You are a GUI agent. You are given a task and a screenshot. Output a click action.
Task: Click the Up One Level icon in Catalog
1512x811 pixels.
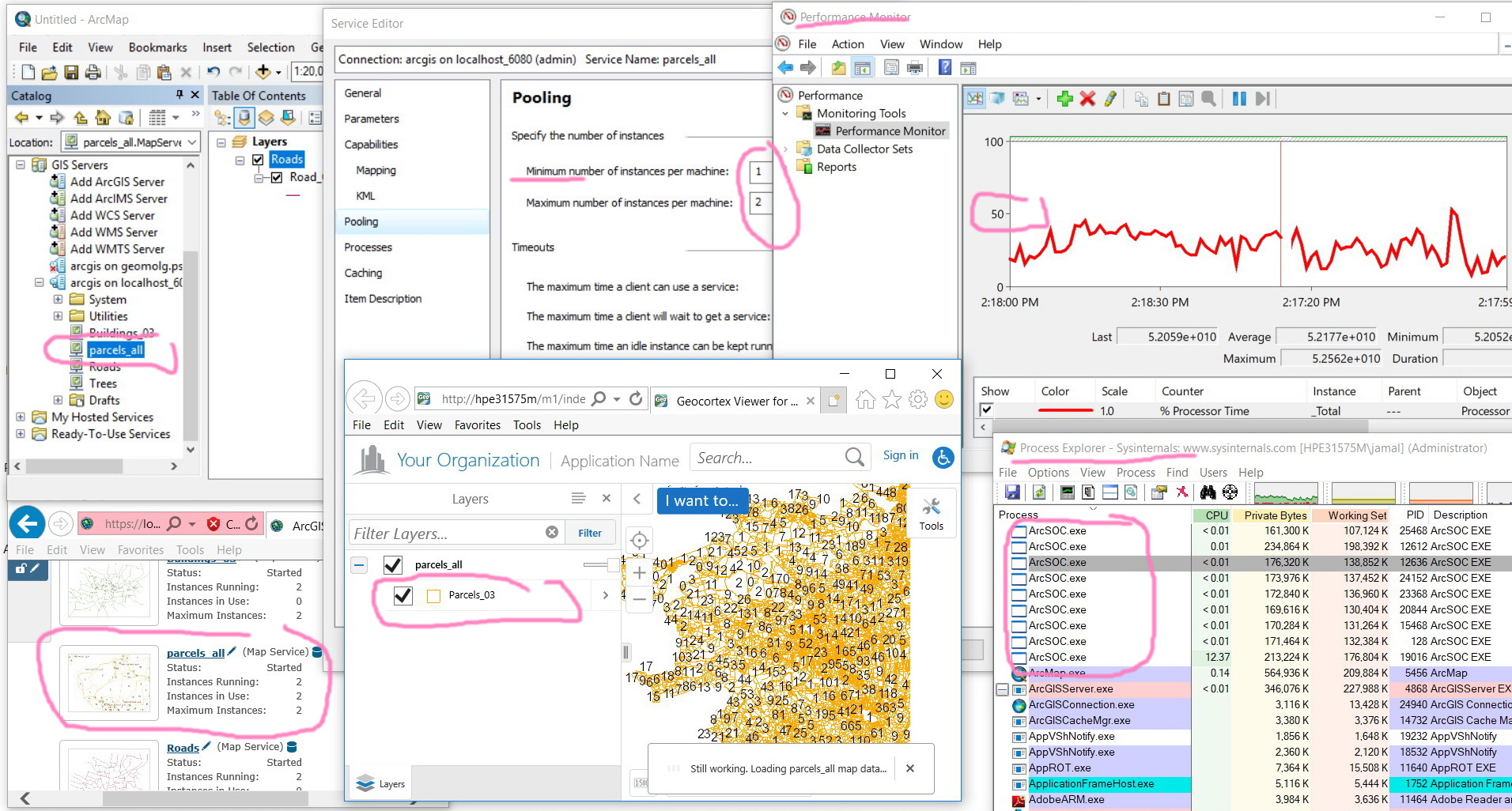(81, 118)
